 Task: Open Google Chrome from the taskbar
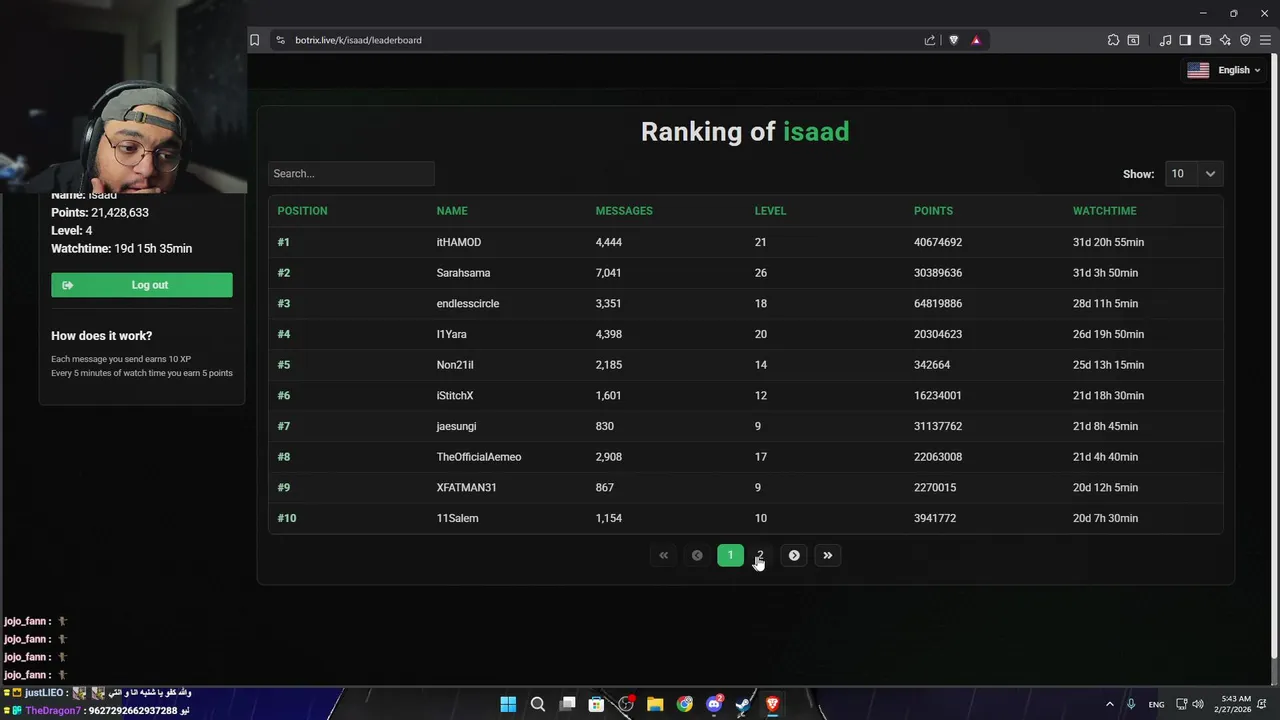tap(685, 704)
